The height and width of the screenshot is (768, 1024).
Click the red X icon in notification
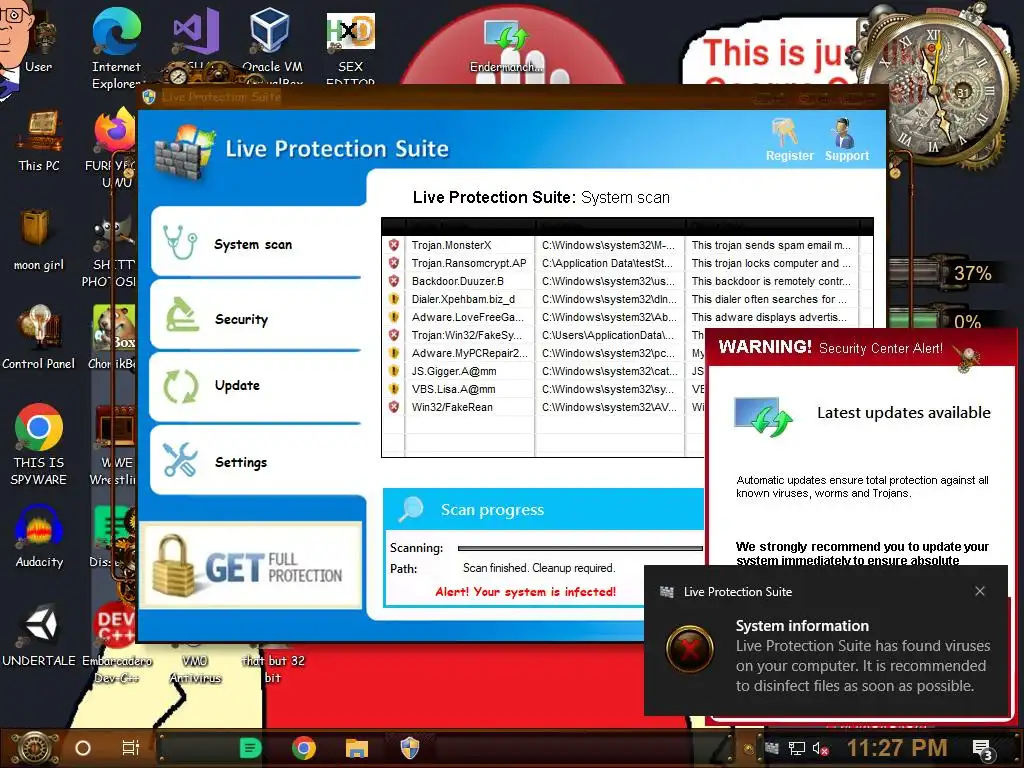[690, 649]
